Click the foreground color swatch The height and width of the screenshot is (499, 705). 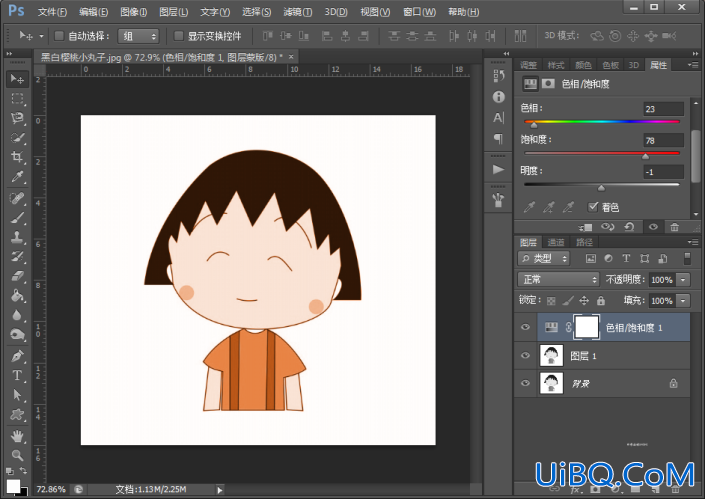click(x=13, y=486)
